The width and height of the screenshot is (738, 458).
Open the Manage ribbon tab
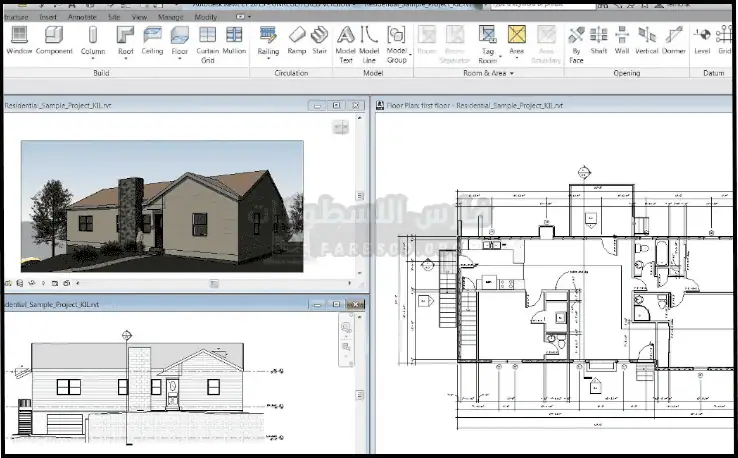[x=173, y=17]
